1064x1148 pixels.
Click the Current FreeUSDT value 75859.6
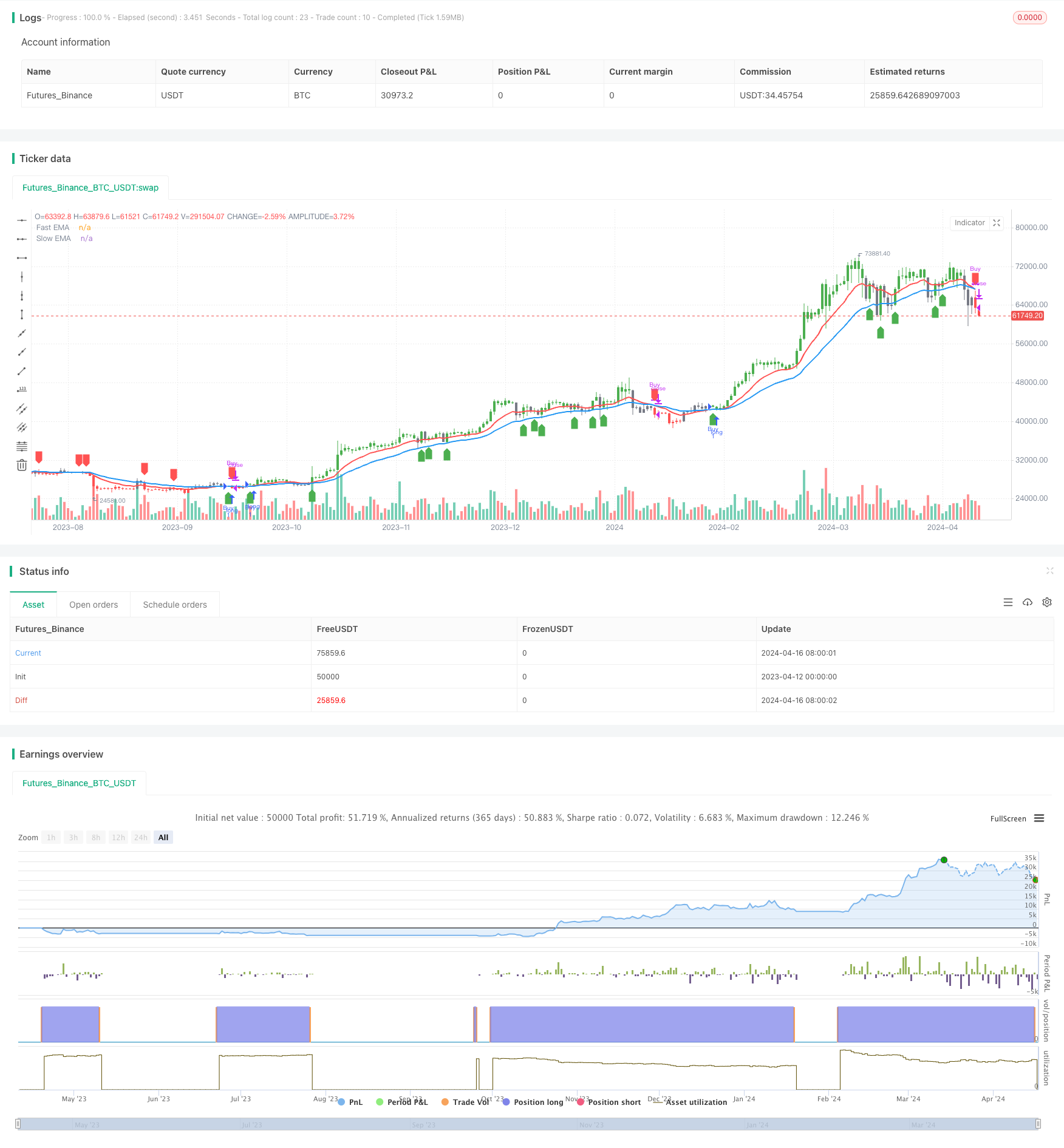pyautogui.click(x=331, y=653)
